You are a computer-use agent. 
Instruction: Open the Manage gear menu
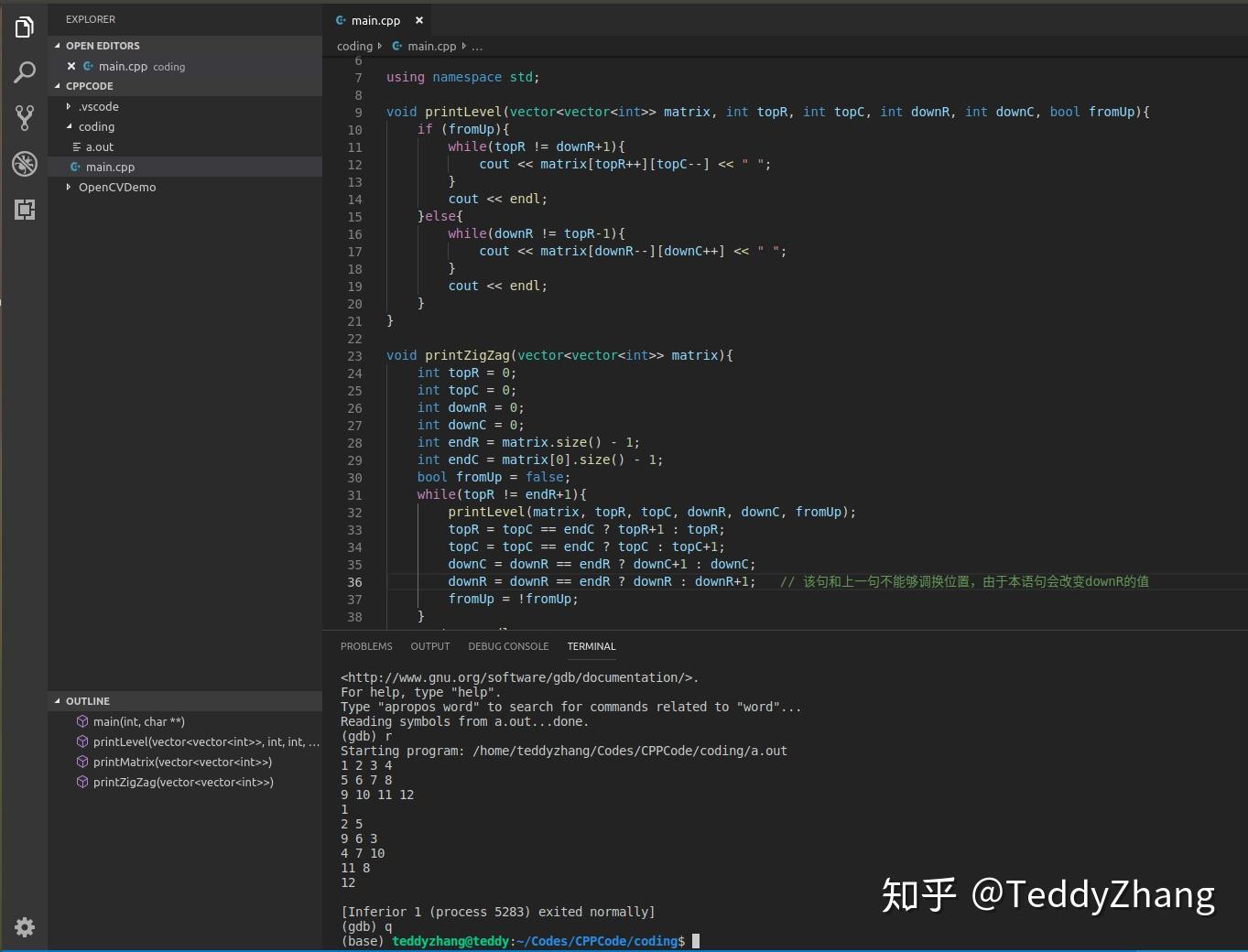click(25, 927)
